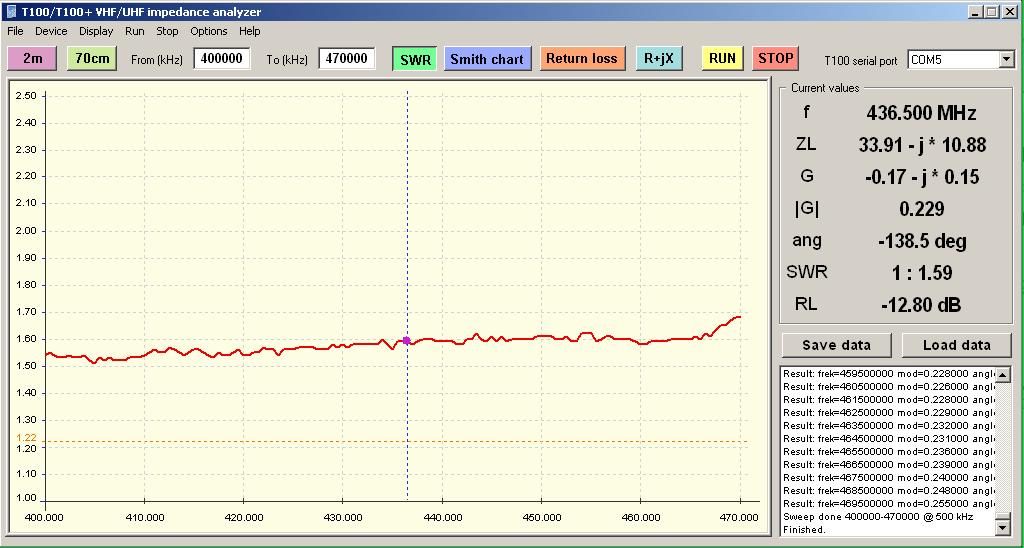This screenshot has height=548, width=1024.
Task: Click the From (kHz) input field
Action: pyautogui.click(x=221, y=59)
